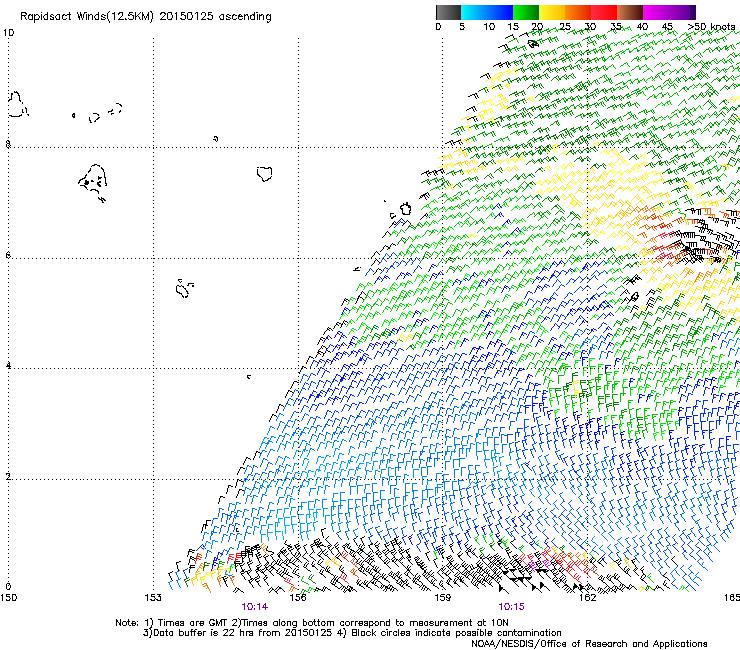Click the NOAA/NESDIS credit text
Viewport: 740px width, 650px height.
click(589, 644)
